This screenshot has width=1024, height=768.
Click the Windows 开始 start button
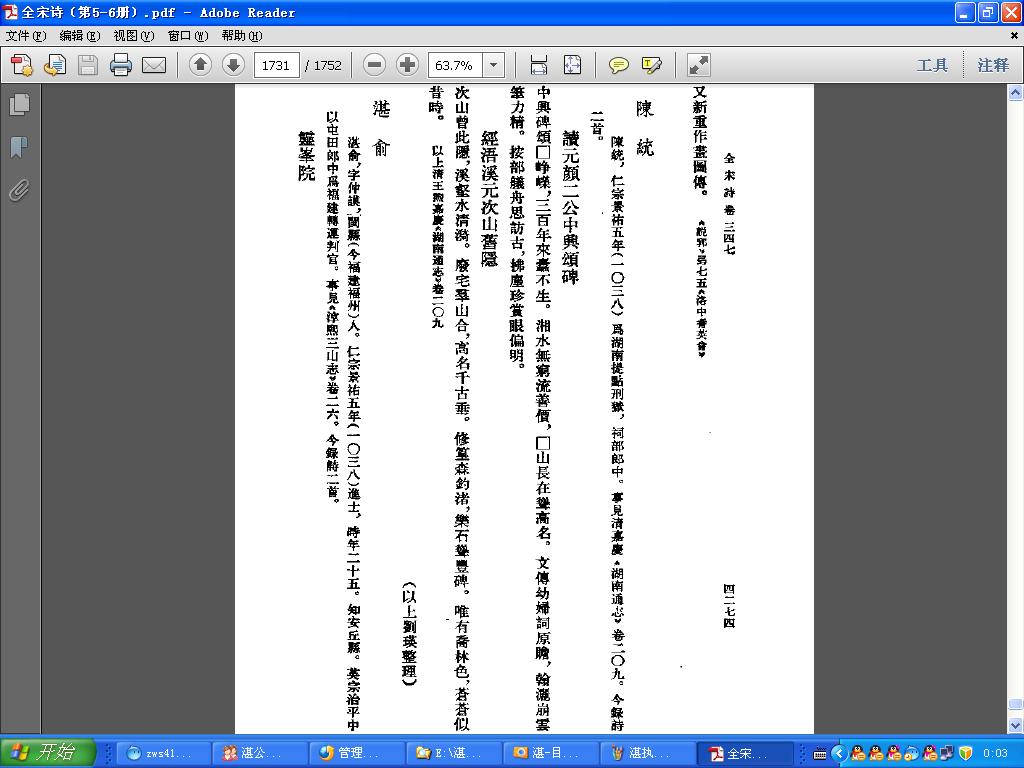(48, 752)
